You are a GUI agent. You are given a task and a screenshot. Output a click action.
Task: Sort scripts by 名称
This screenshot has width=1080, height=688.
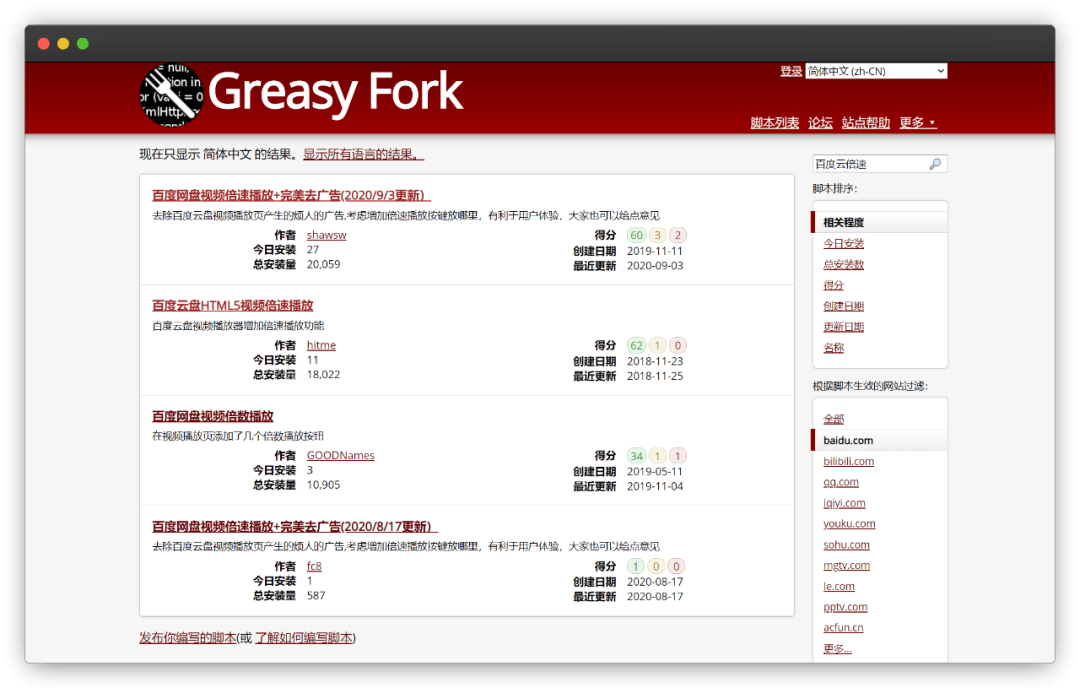pos(833,347)
